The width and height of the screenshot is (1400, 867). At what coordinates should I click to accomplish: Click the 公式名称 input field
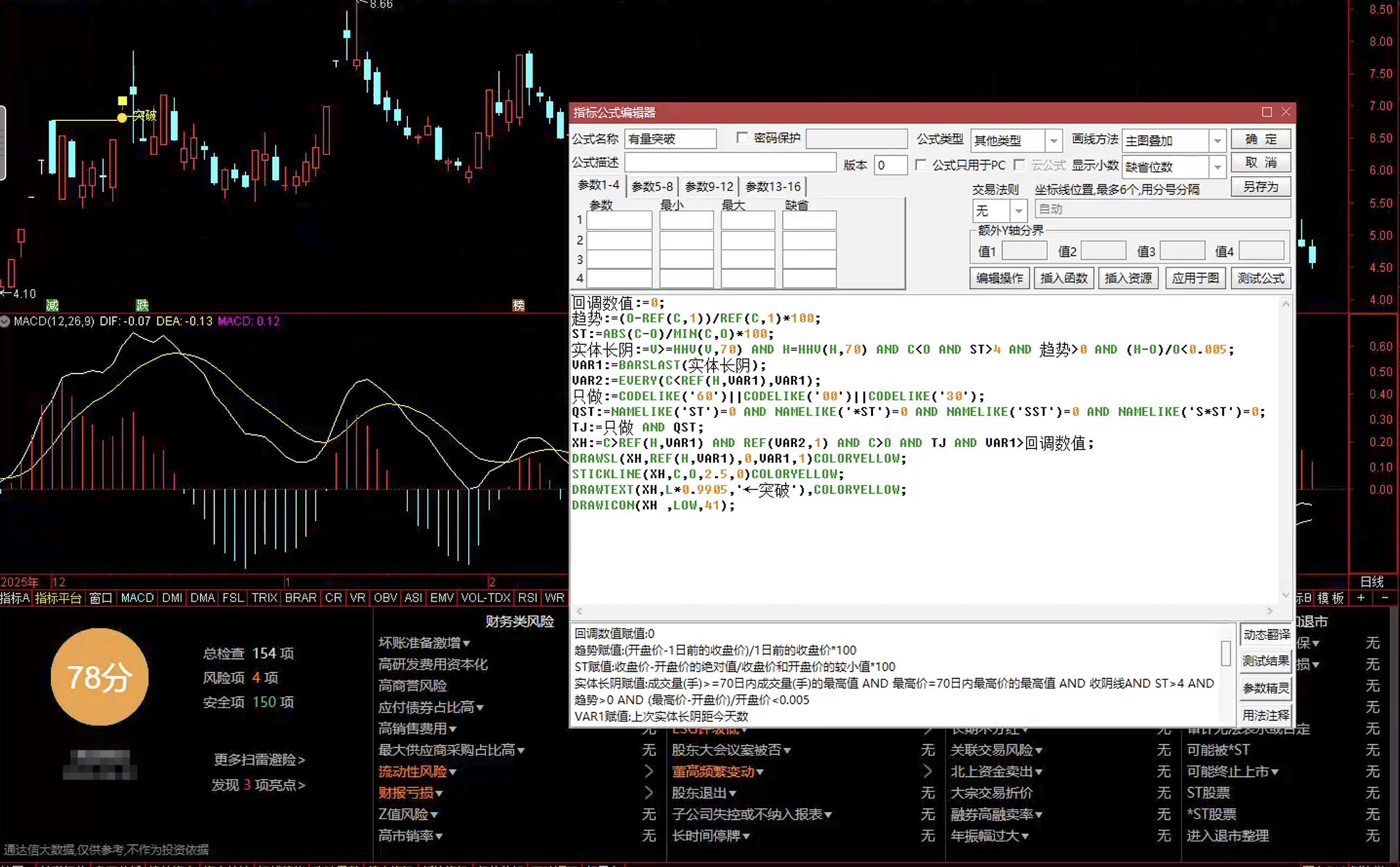pyautogui.click(x=670, y=139)
